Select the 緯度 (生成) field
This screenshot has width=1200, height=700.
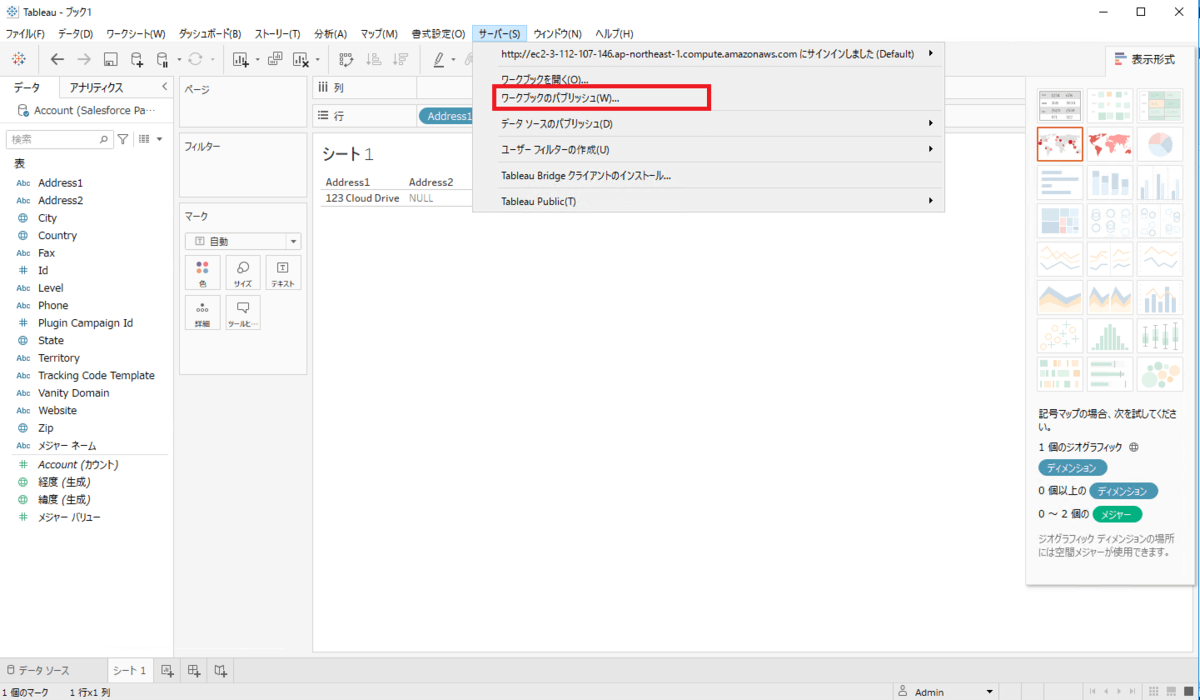point(64,500)
